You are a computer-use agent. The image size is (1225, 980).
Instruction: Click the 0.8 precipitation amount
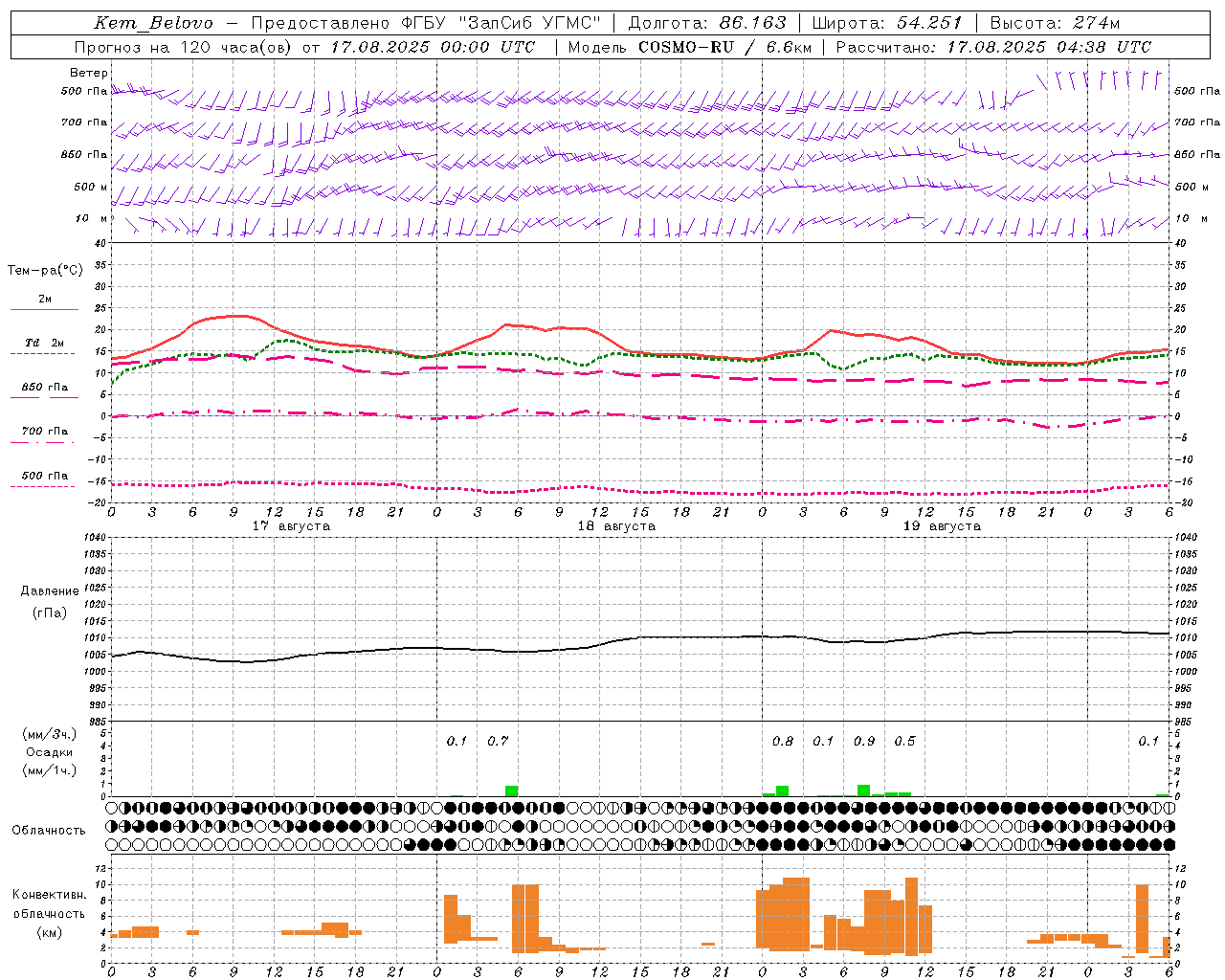coord(783,742)
